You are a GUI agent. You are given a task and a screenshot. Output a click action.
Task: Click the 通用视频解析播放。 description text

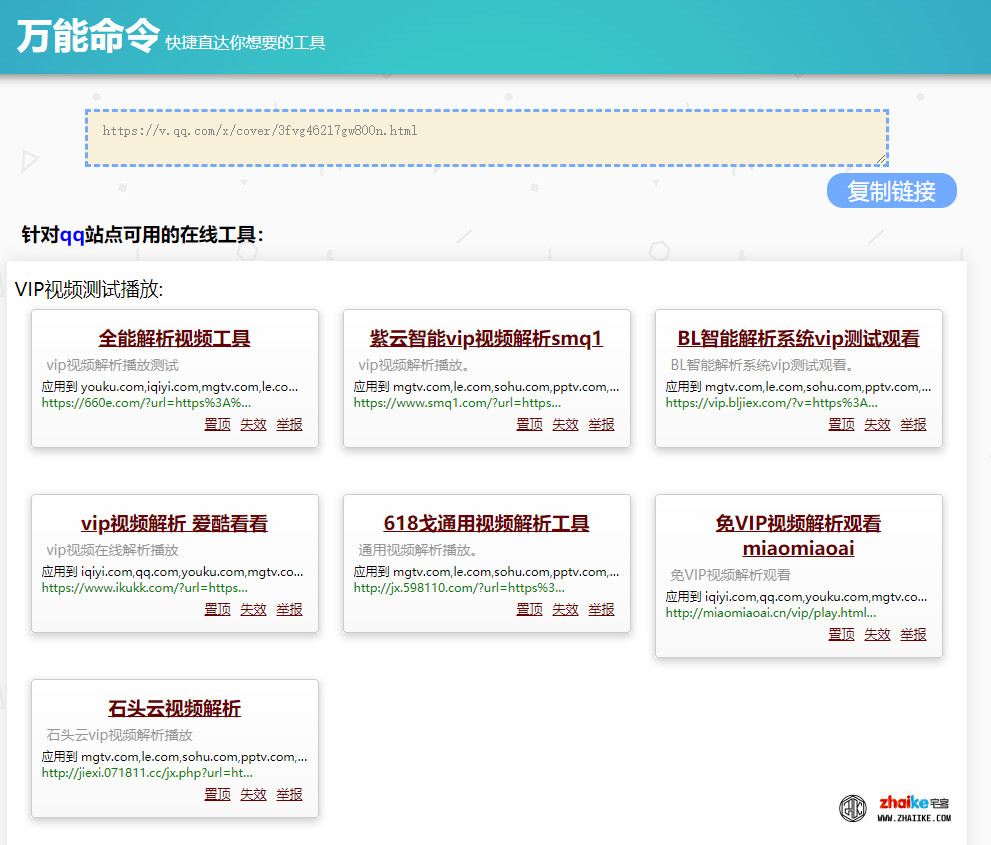point(418,550)
